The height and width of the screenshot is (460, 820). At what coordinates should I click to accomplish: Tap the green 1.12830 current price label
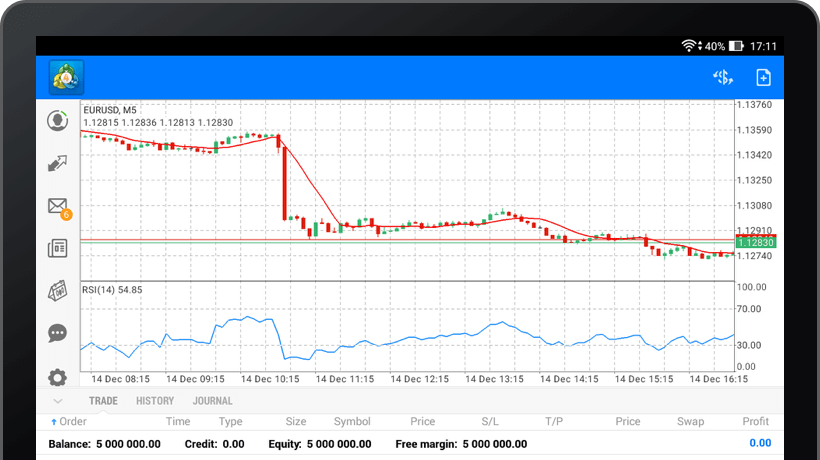pos(756,242)
